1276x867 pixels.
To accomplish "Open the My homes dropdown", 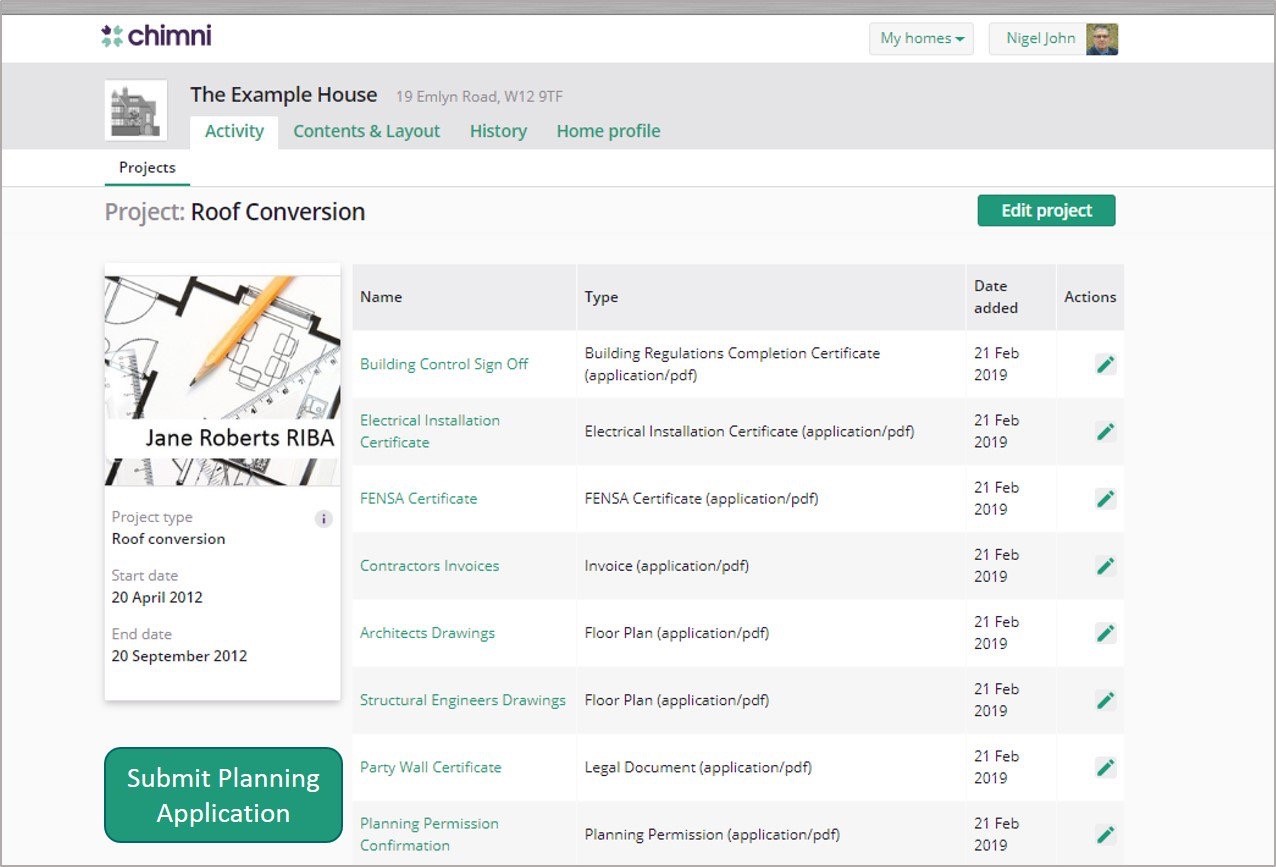I will click(x=921, y=39).
